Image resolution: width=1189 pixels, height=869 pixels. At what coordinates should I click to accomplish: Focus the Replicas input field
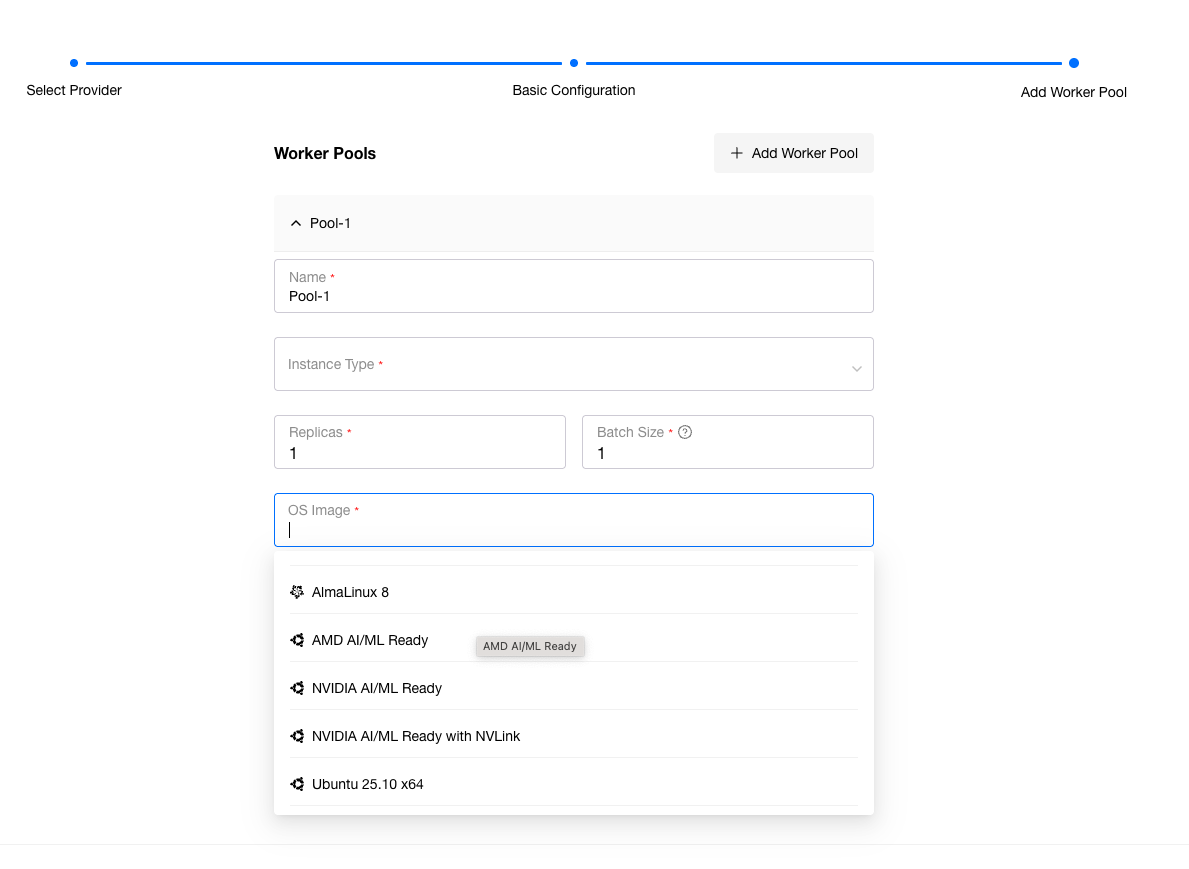pos(420,453)
